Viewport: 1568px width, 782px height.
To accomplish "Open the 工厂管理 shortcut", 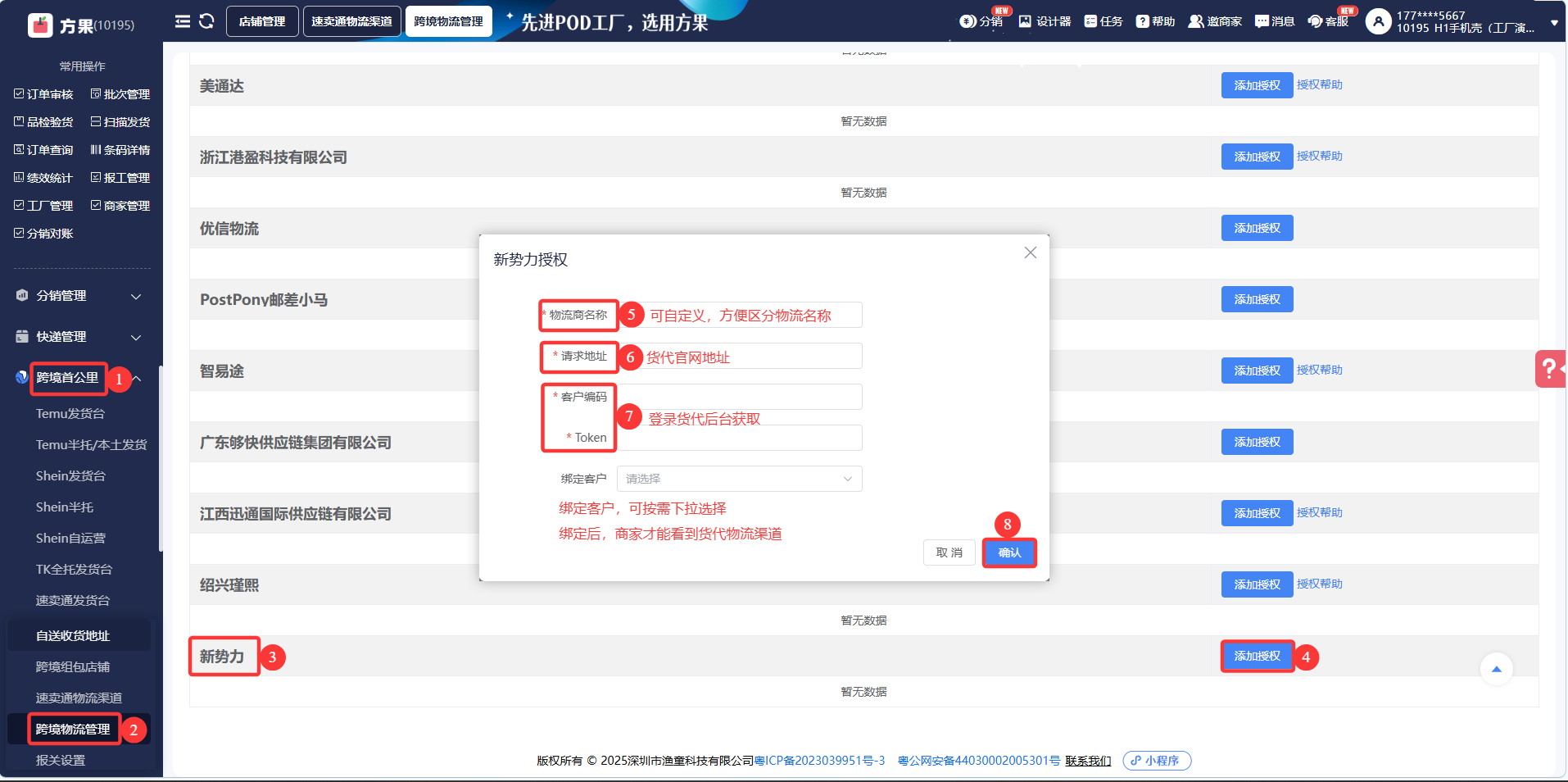I will (x=44, y=206).
